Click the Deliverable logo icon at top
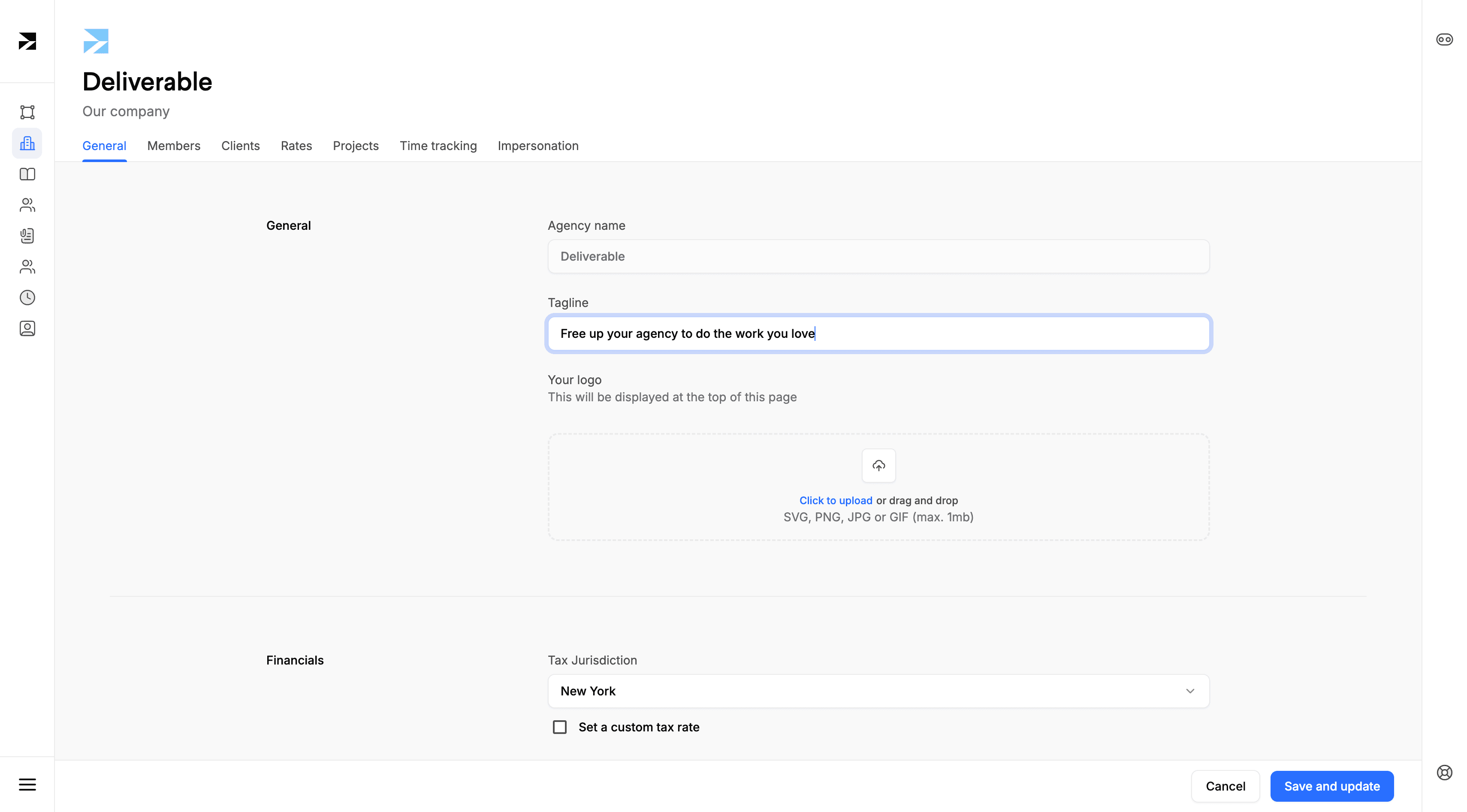The image size is (1467, 812). pyautogui.click(x=96, y=41)
